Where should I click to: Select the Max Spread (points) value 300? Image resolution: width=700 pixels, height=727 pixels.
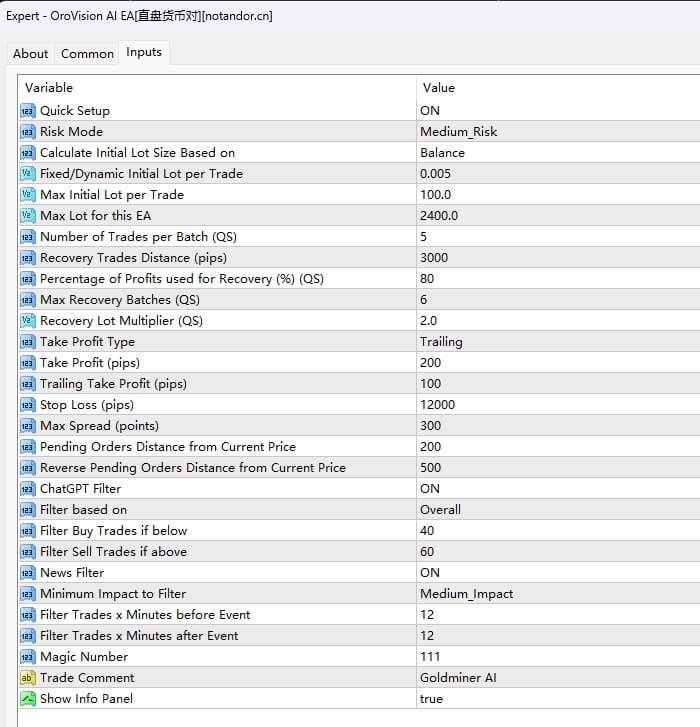[x=431, y=426]
